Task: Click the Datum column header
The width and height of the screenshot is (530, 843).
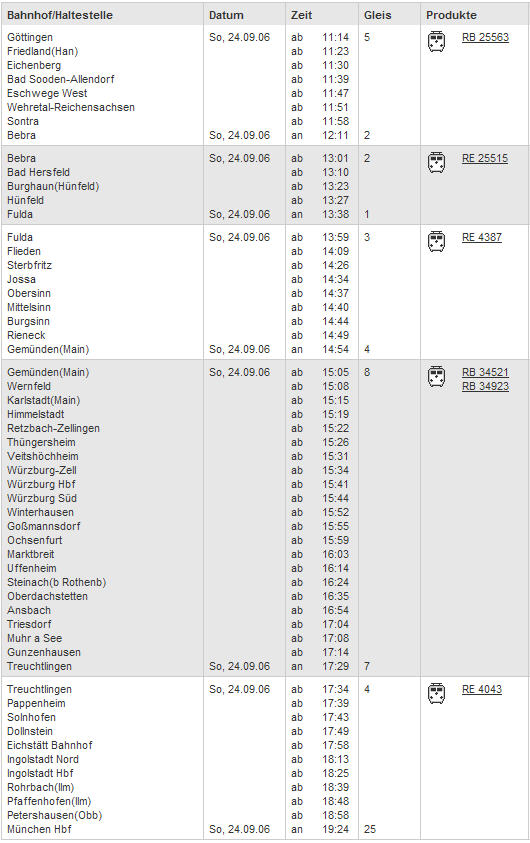Action: click(226, 15)
